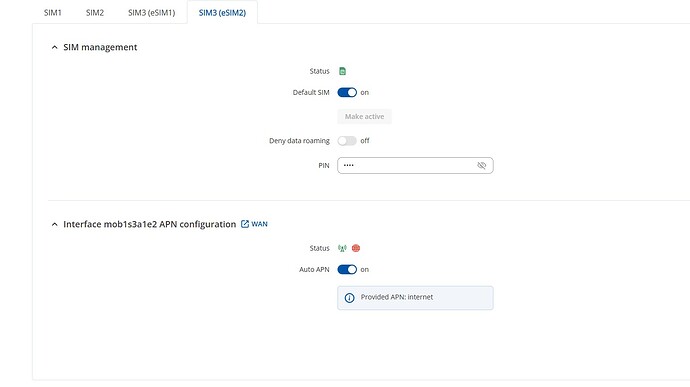Disable the Auto APN toggle
Image resolution: width=690 pixels, height=387 pixels.
click(x=347, y=269)
